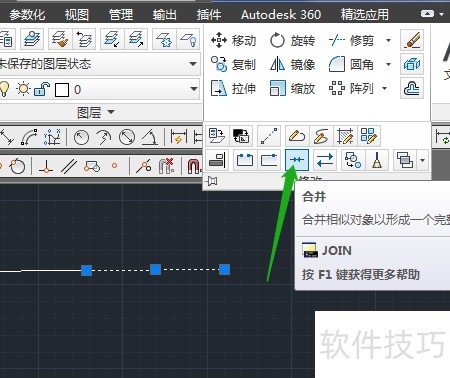
Task: Click the Previous Layer icon
Action: [x=84, y=39]
